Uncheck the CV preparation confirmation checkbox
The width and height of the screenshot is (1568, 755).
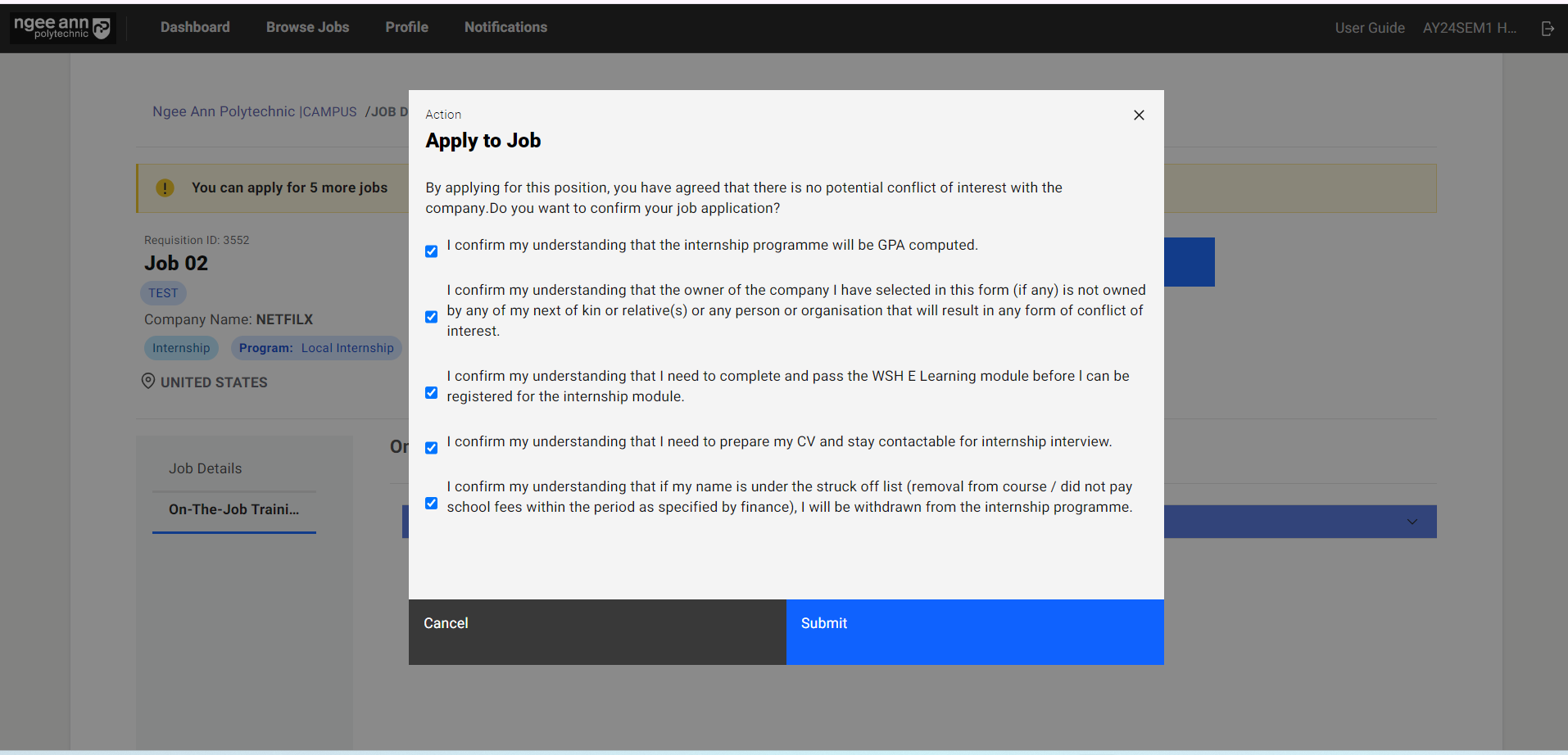click(x=431, y=447)
